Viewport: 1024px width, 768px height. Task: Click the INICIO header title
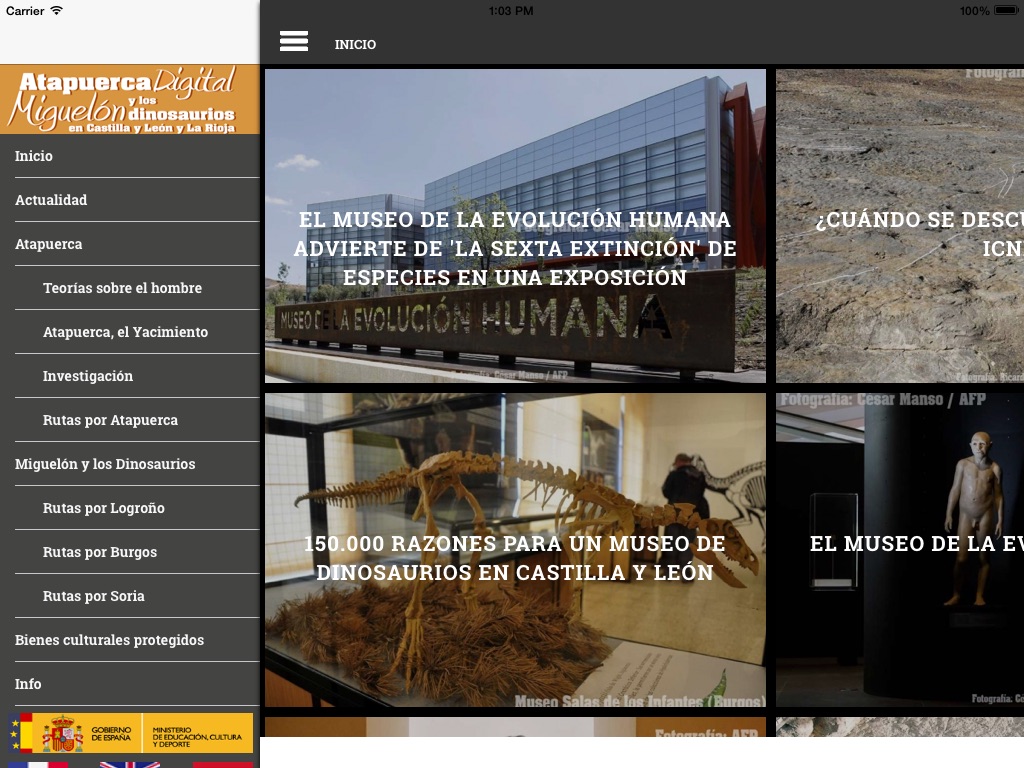pyautogui.click(x=355, y=44)
